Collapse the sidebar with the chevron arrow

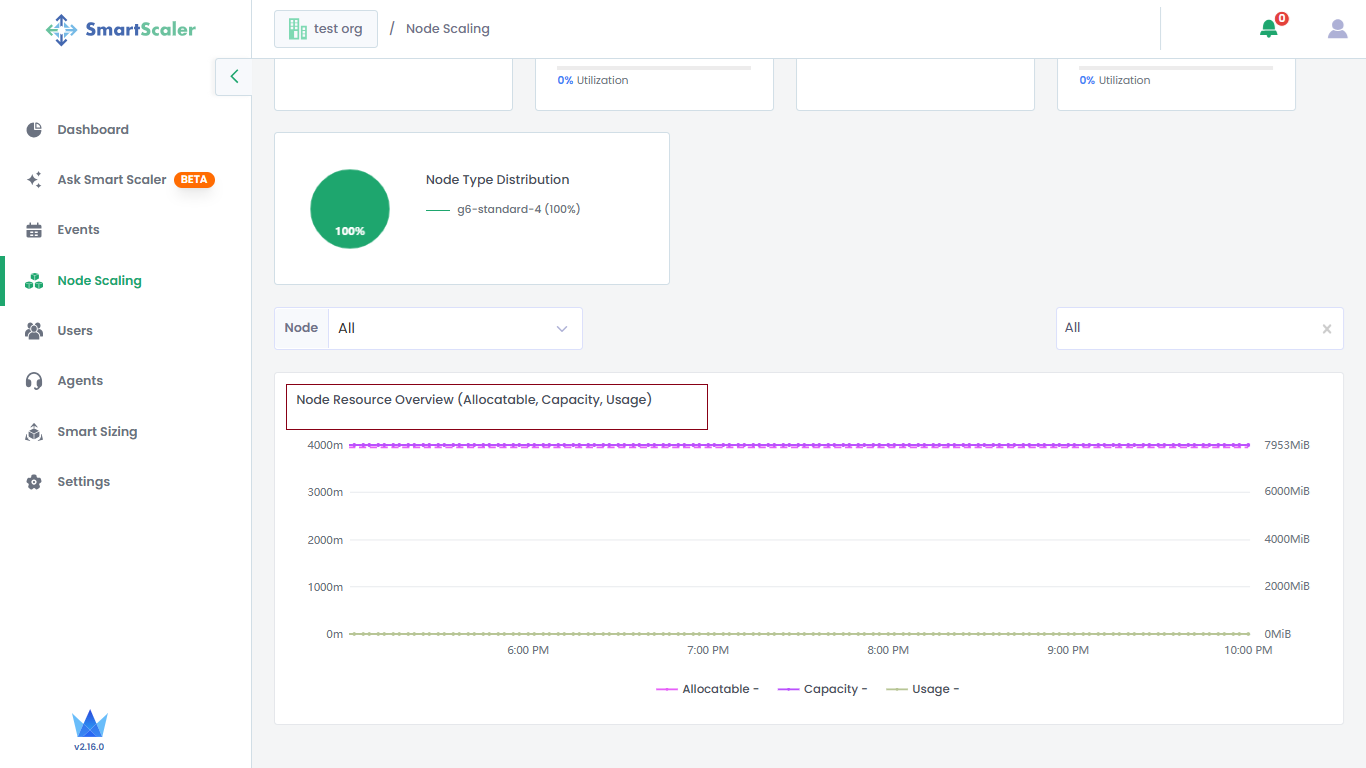[234, 76]
